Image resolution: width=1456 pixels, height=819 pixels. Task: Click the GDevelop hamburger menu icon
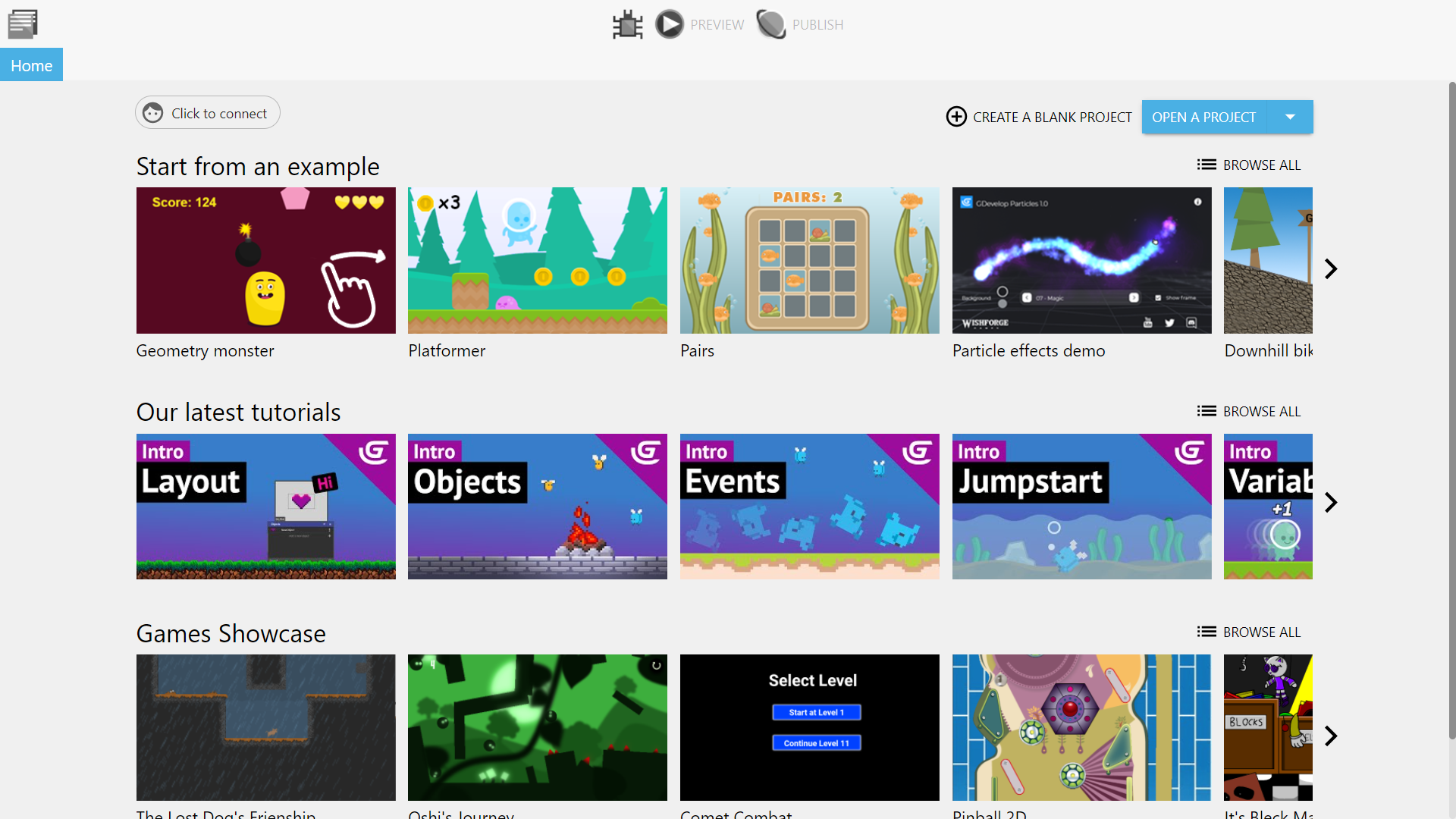pyautogui.click(x=23, y=23)
